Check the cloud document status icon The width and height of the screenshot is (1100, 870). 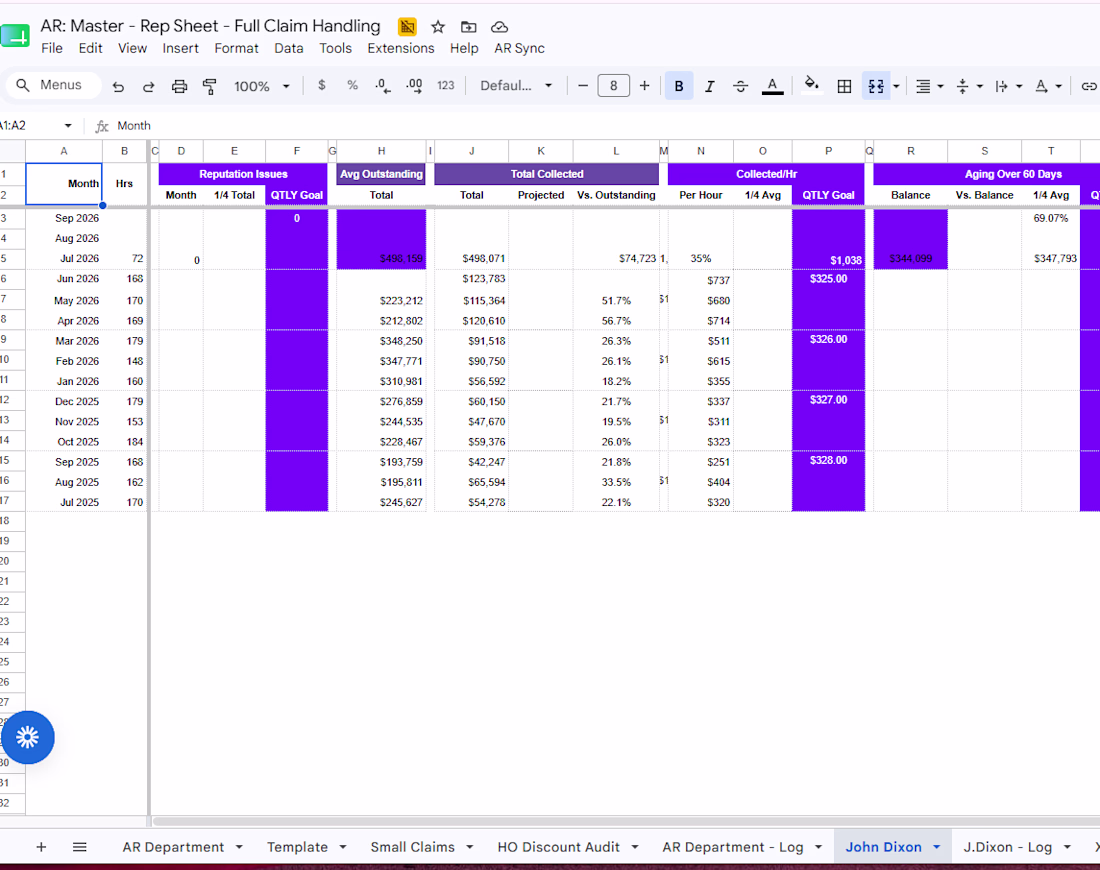tap(499, 27)
